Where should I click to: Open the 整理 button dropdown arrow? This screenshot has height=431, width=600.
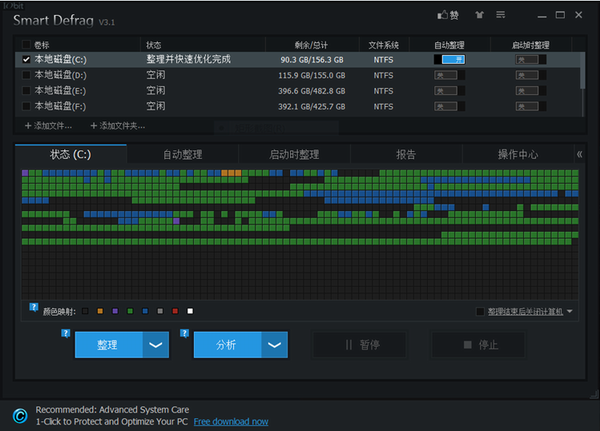coord(155,345)
